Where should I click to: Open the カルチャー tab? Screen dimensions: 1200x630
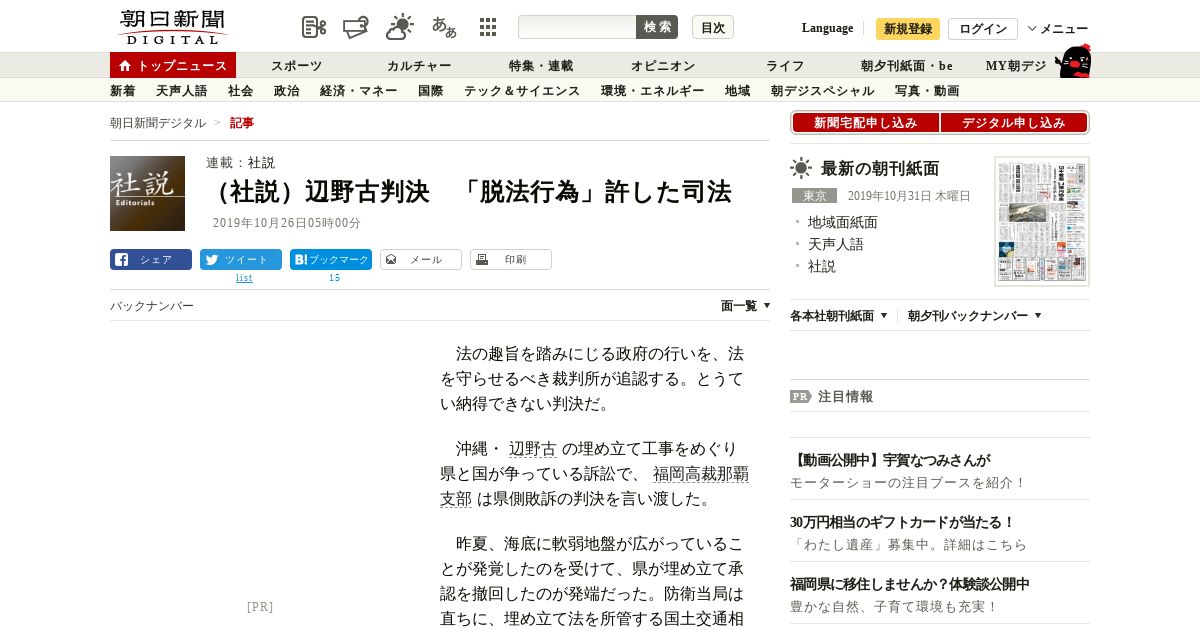(x=419, y=65)
